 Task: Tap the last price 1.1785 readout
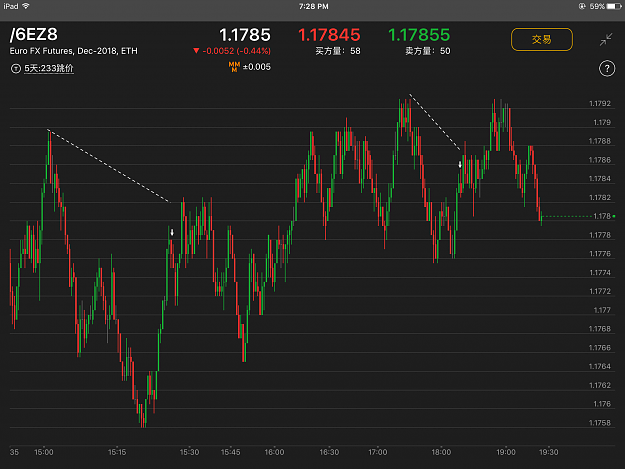[245, 35]
